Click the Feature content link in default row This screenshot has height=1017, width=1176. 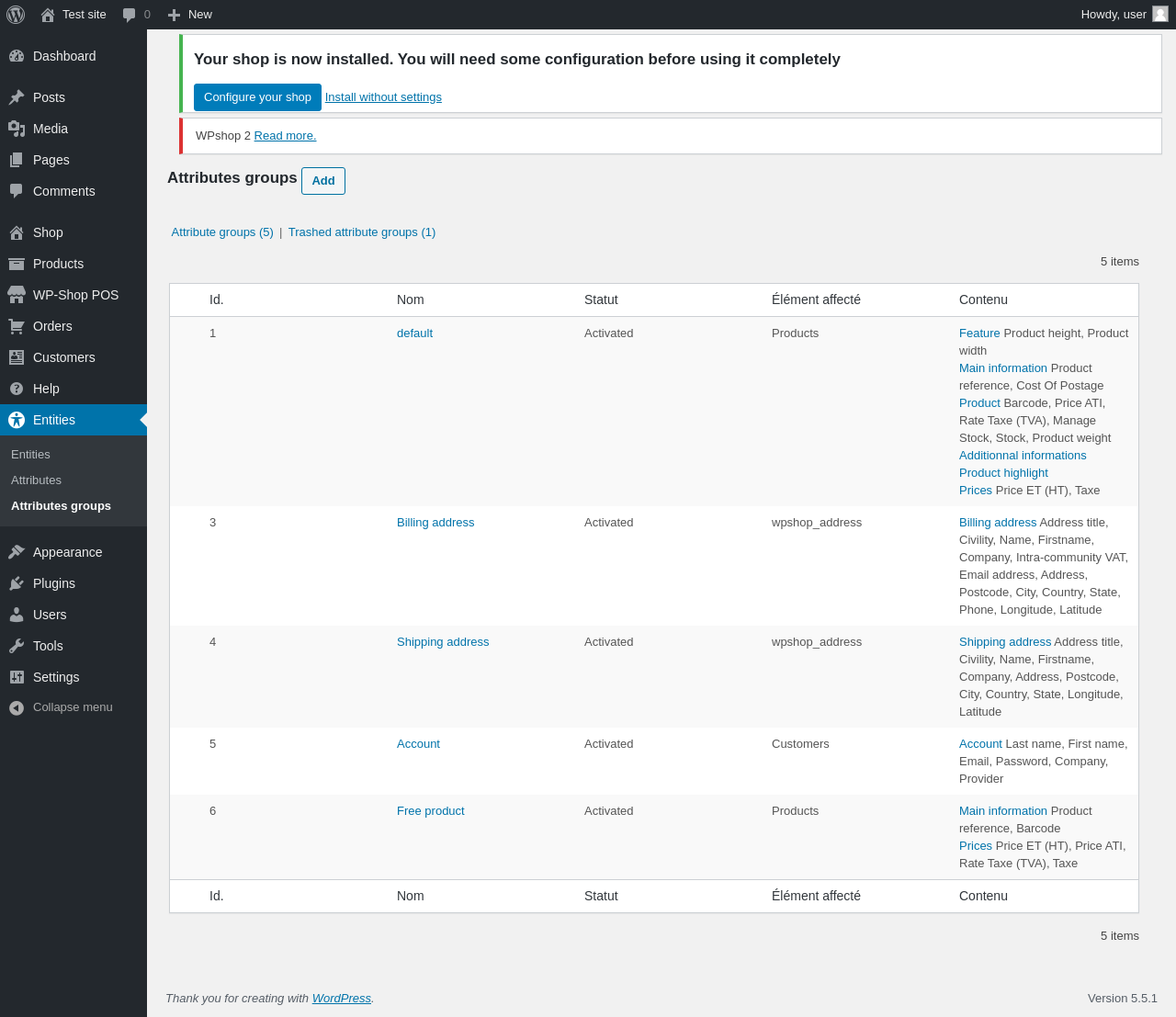(979, 333)
